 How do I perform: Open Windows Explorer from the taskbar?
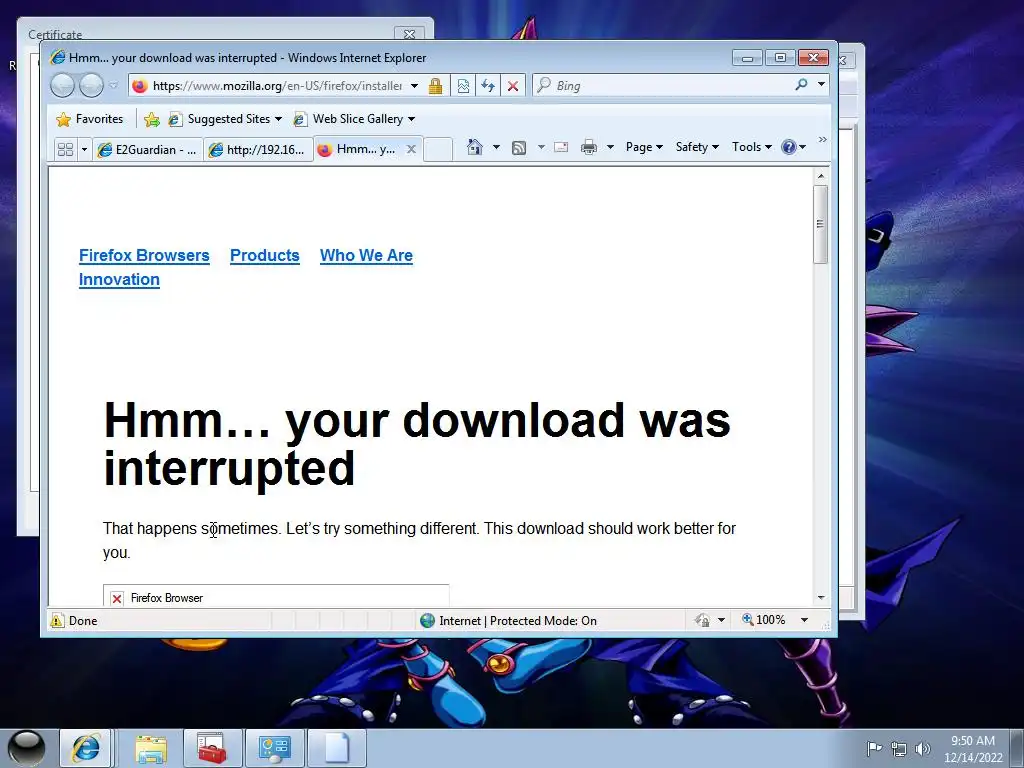point(151,748)
